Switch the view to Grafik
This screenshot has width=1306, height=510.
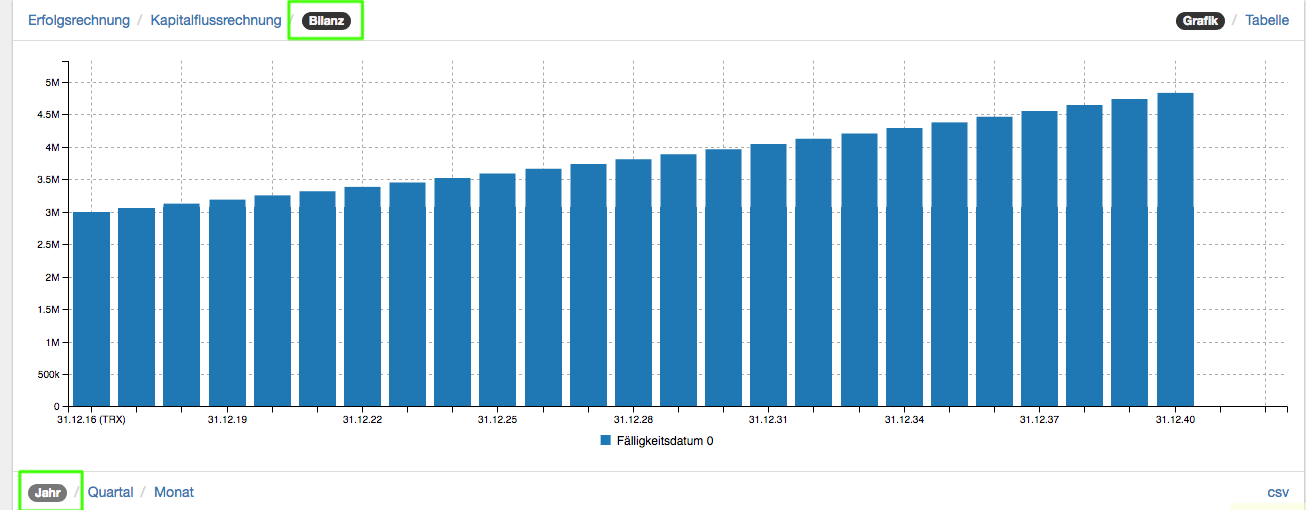click(x=1201, y=21)
